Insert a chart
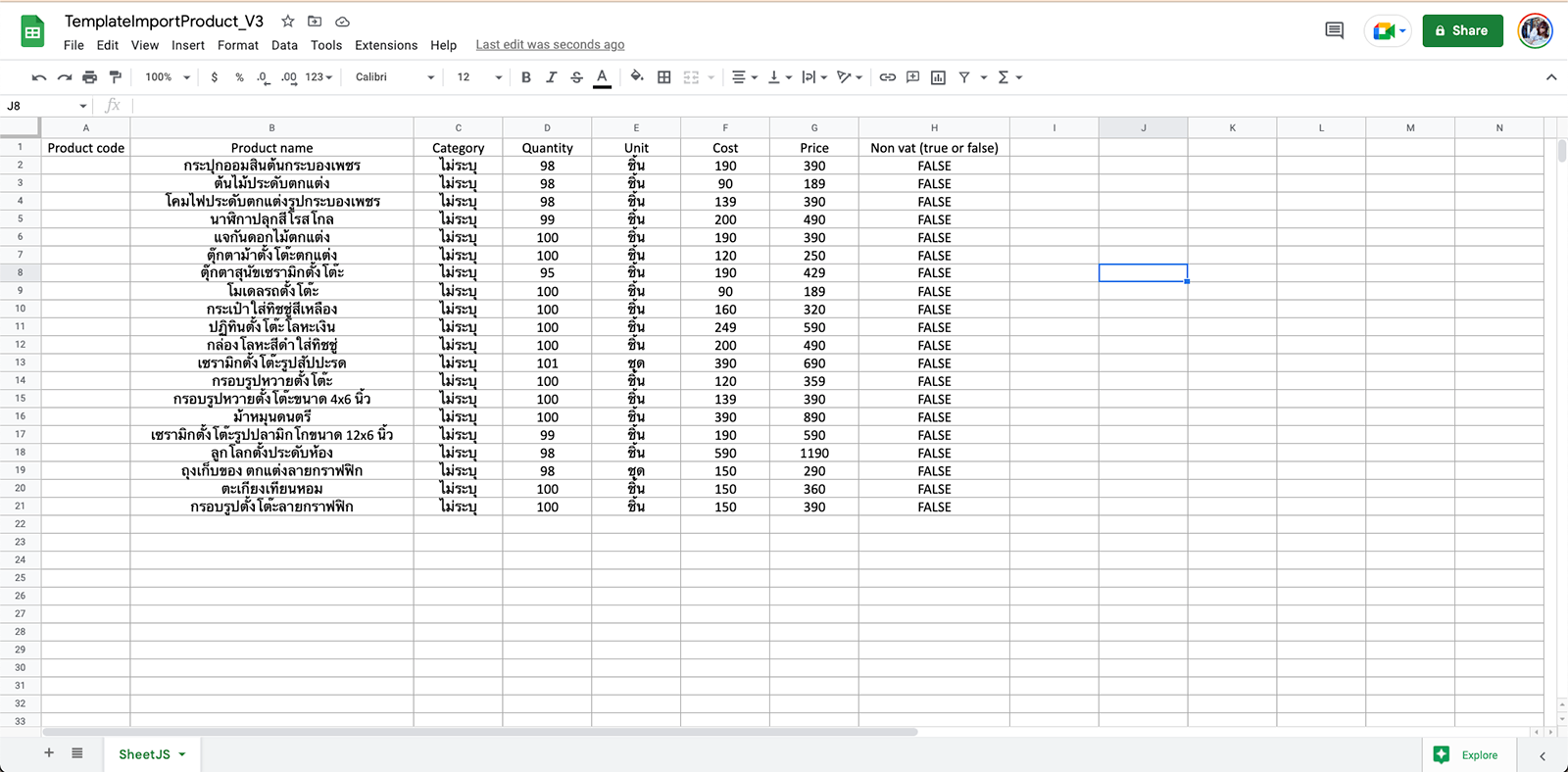 coord(939,77)
